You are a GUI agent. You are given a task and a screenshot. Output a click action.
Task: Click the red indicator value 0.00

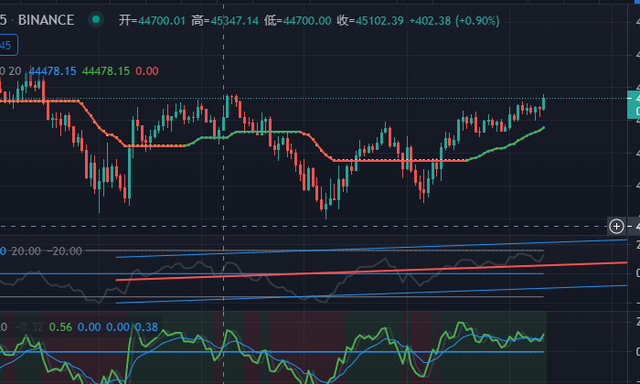147,71
